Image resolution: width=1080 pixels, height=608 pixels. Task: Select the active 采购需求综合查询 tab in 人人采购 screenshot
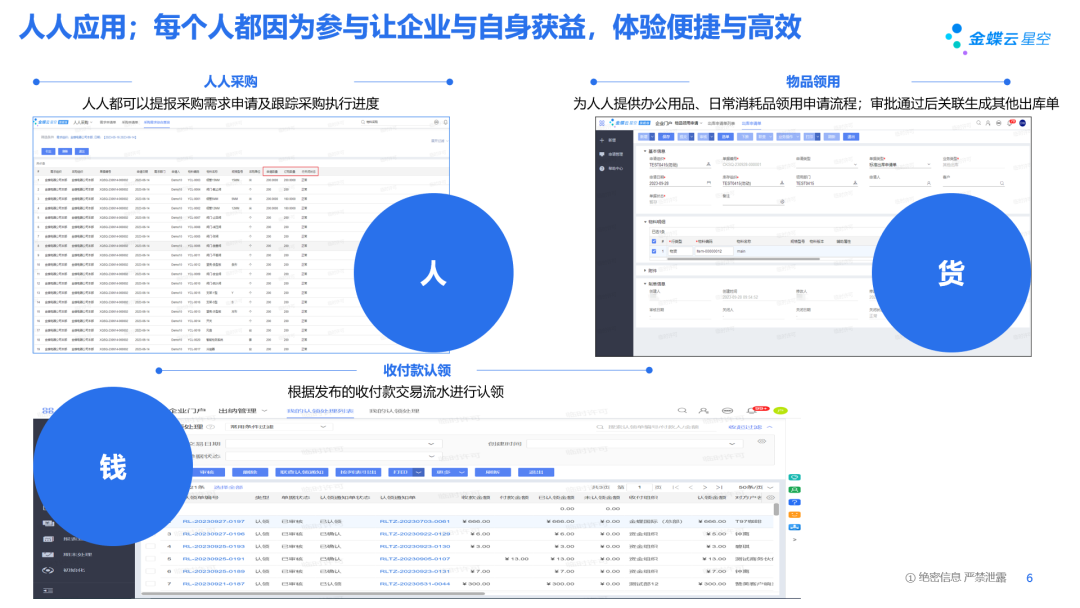click(157, 122)
